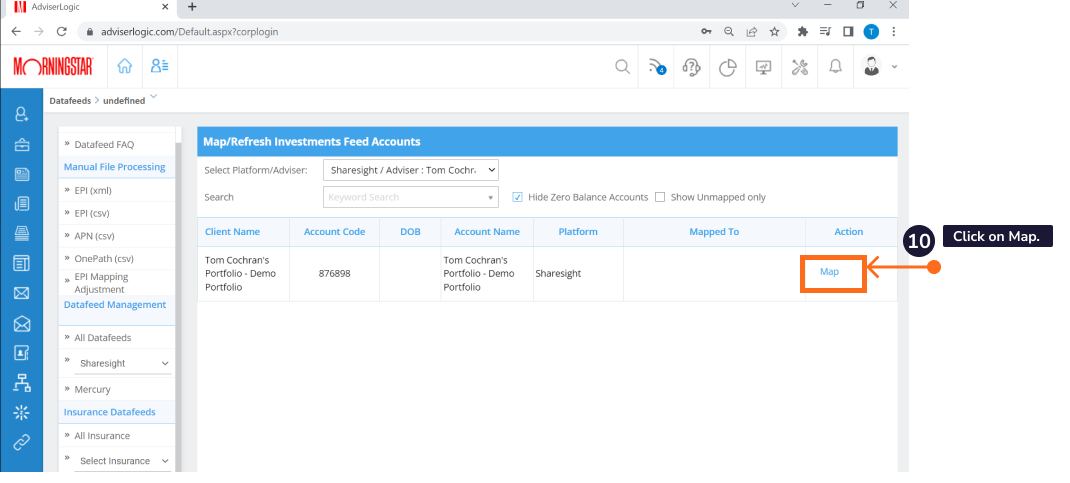Click the tab search chevron in title bar
The width and height of the screenshot is (1070, 483).
click(x=795, y=5)
